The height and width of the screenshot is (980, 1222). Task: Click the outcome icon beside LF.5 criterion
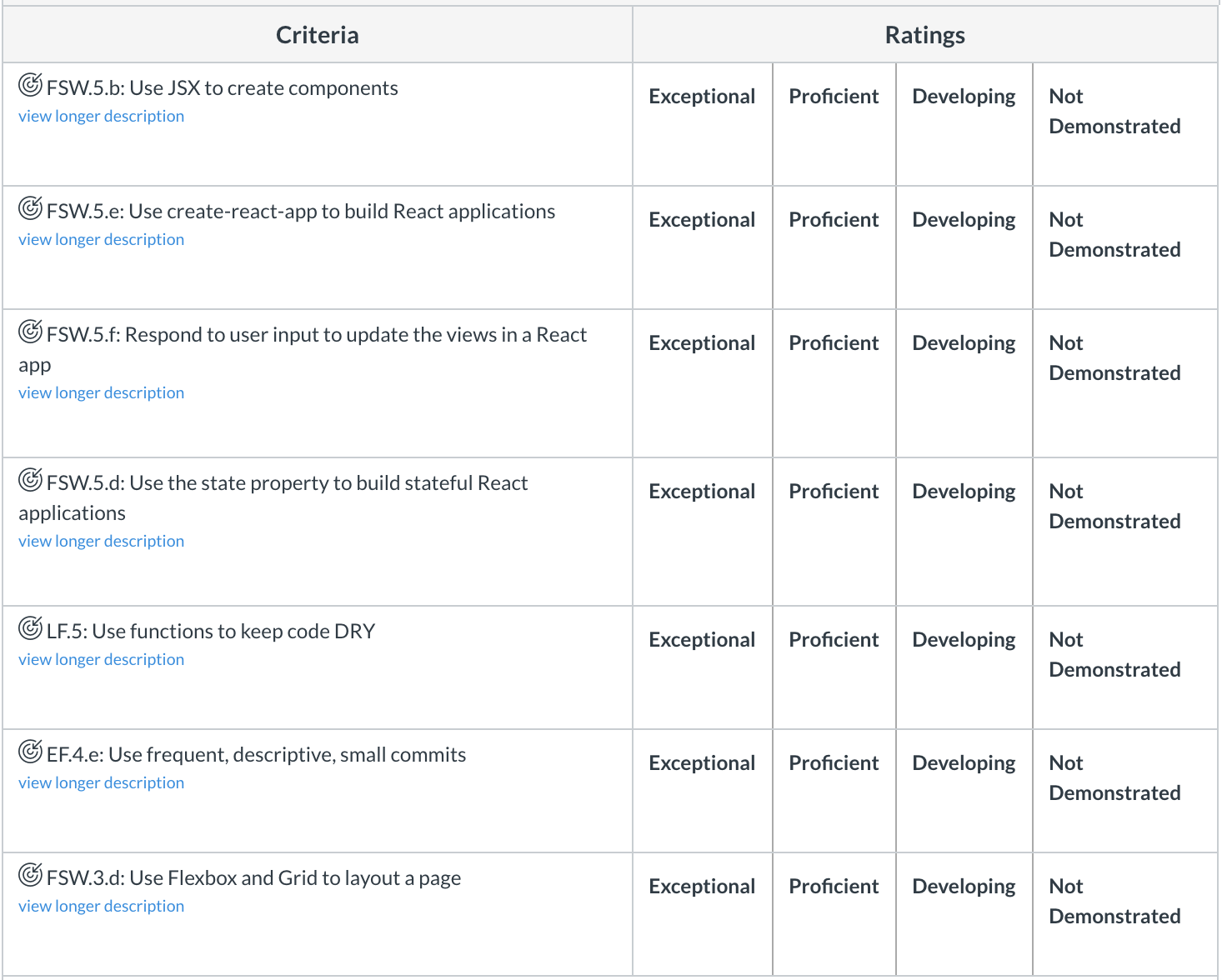(30, 628)
